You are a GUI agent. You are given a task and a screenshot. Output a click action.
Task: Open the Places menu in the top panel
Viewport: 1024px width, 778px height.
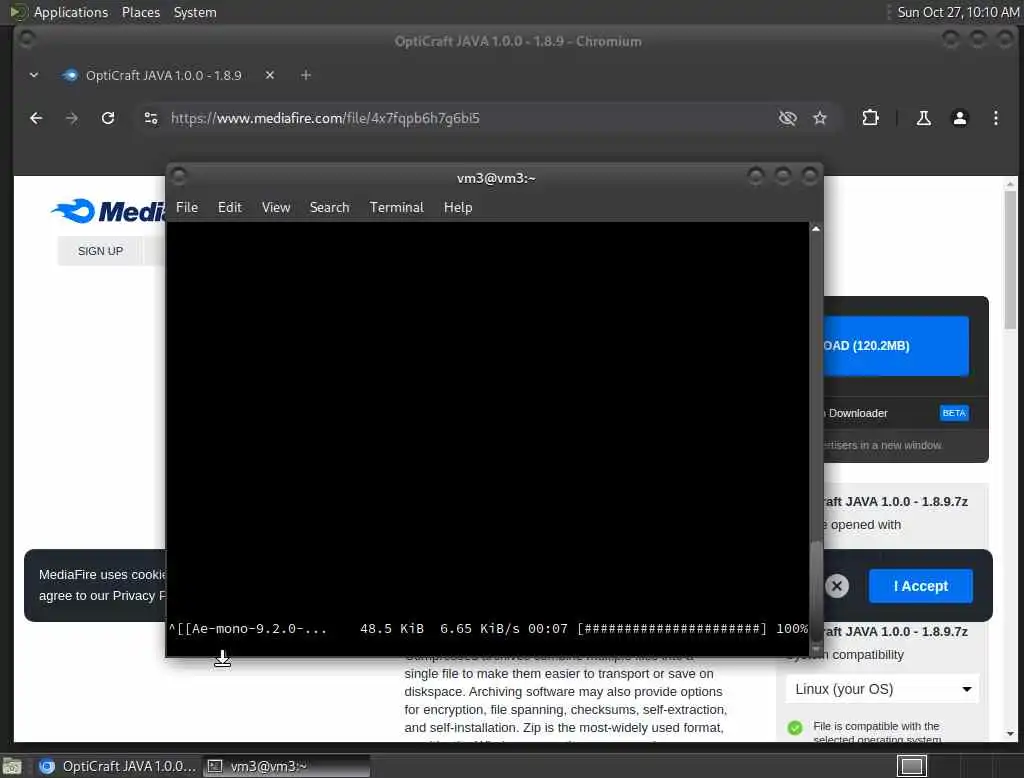pos(140,12)
